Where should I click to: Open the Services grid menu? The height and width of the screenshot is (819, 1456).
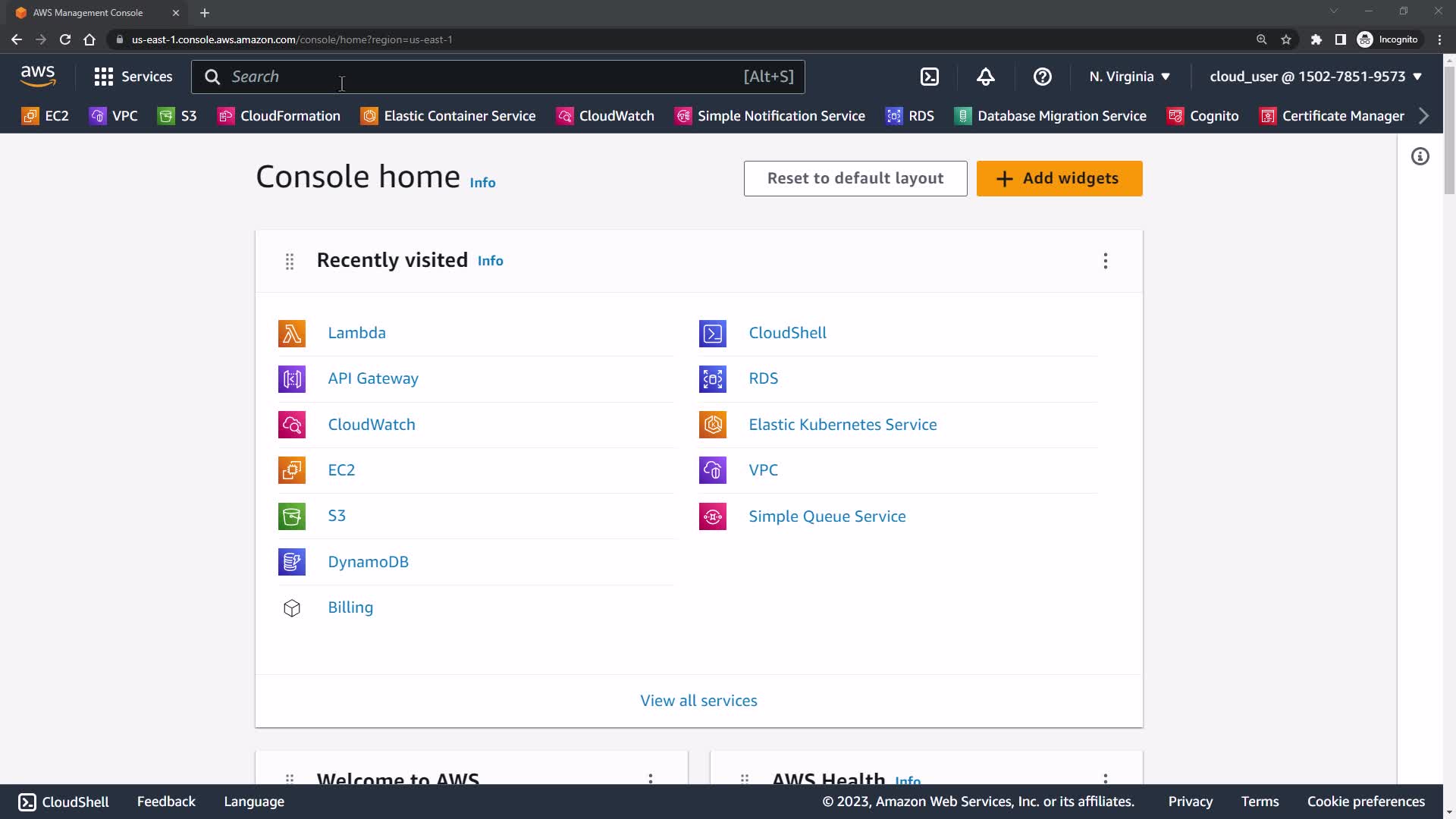[x=133, y=77]
